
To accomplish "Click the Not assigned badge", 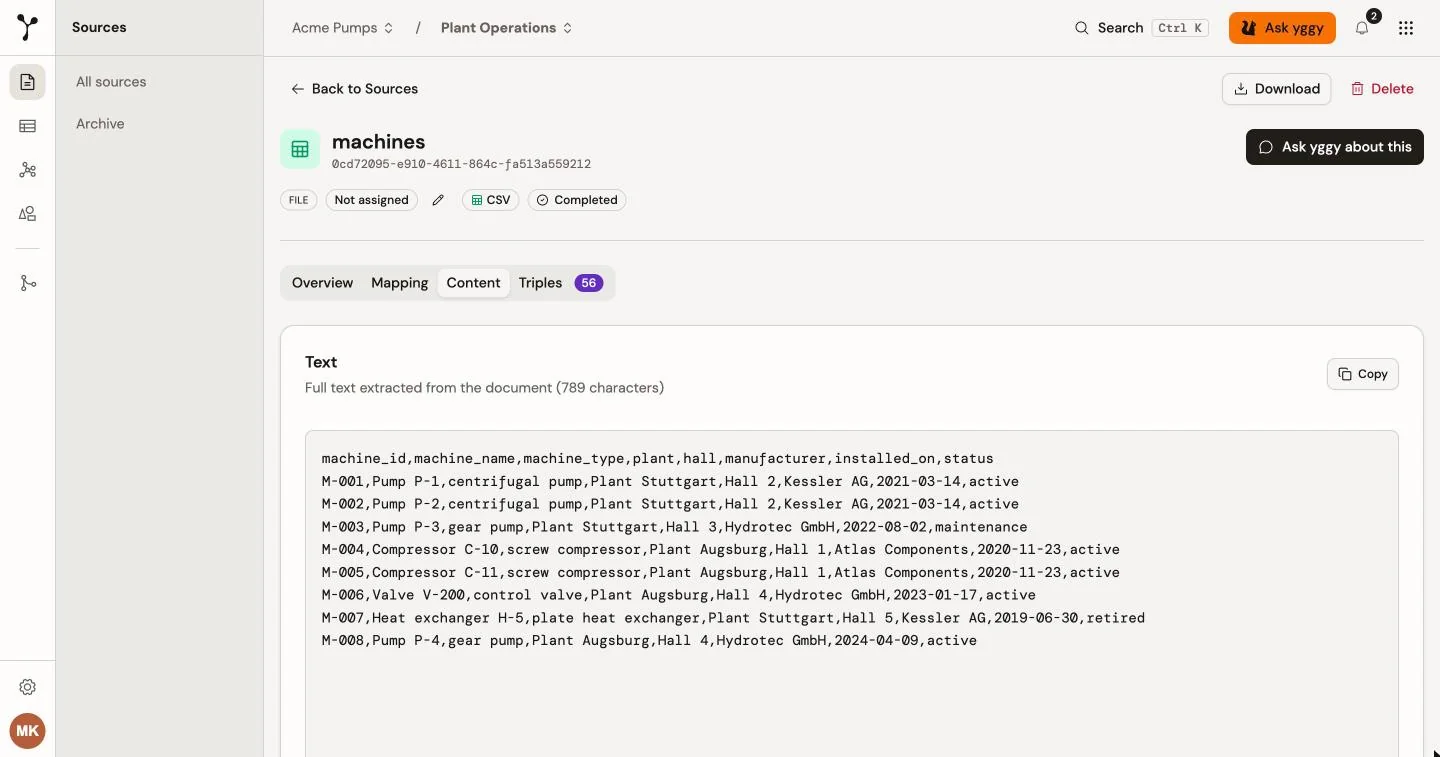I will pyautogui.click(x=372, y=200).
